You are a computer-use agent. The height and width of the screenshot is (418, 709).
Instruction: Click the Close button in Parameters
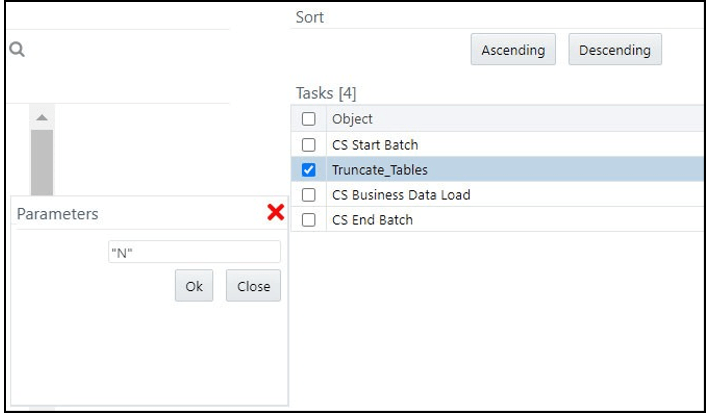(x=253, y=286)
